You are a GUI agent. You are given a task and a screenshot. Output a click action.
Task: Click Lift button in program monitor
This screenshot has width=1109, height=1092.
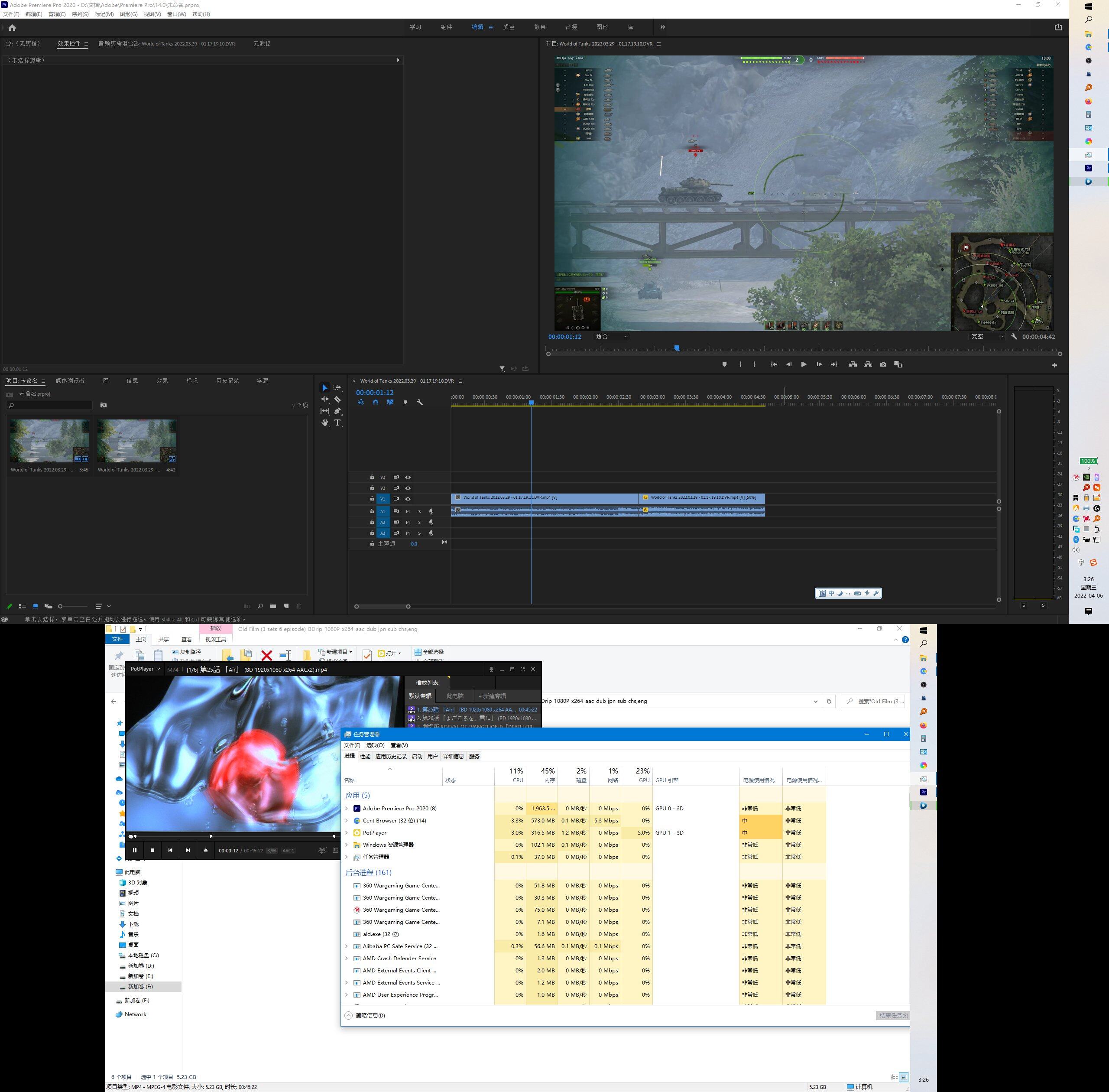point(853,364)
